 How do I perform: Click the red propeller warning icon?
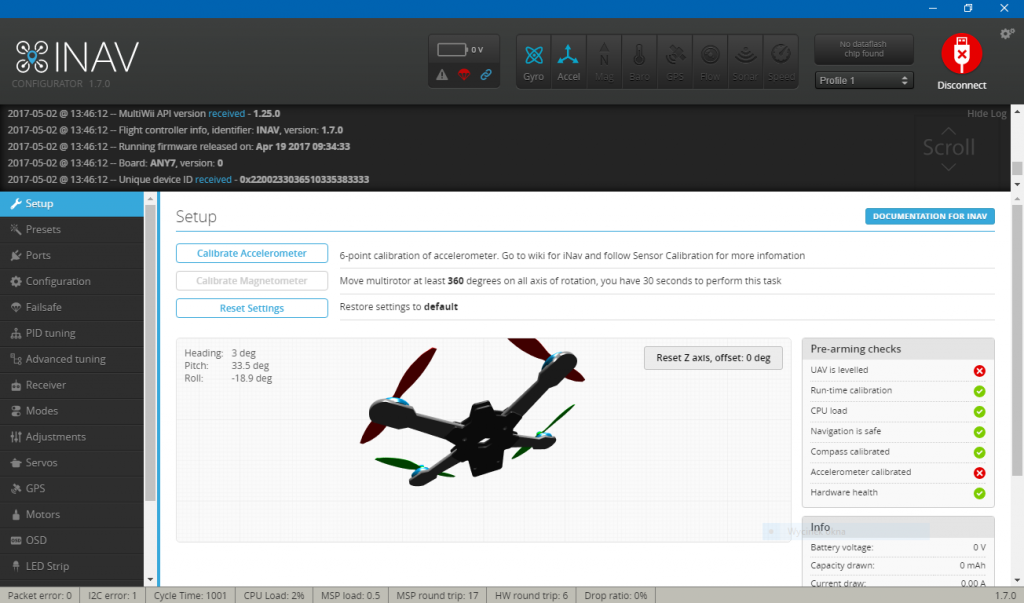464,74
